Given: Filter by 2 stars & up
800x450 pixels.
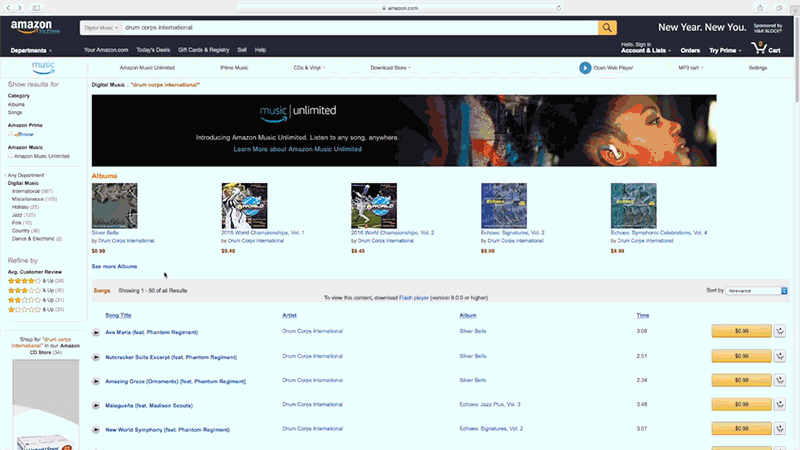Looking at the screenshot, I should [36, 300].
